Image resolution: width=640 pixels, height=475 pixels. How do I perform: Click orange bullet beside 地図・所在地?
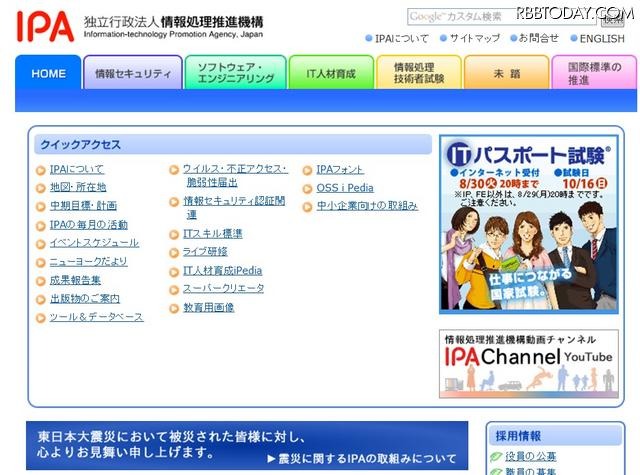40,188
